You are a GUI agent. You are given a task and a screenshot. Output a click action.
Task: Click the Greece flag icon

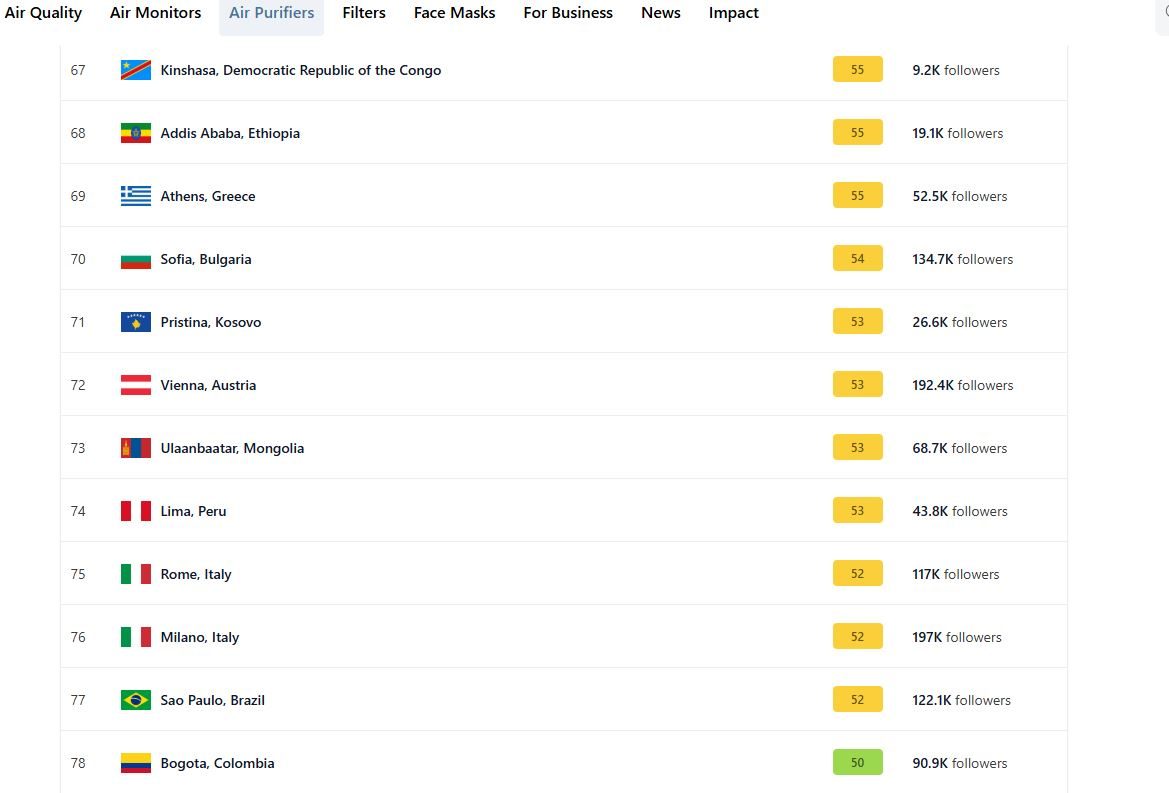(x=136, y=196)
